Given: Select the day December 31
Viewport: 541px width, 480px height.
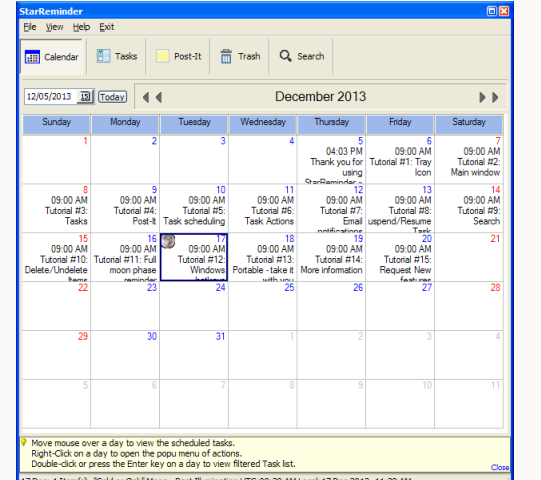Looking at the screenshot, I should pyautogui.click(x=194, y=355).
